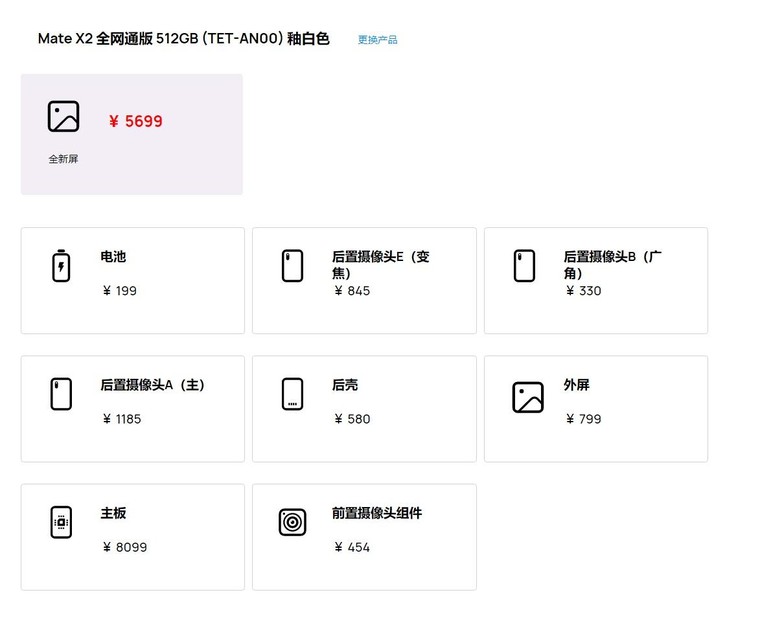
Task: Click the ¥ 8099 motherboard price
Action: click(x=124, y=547)
